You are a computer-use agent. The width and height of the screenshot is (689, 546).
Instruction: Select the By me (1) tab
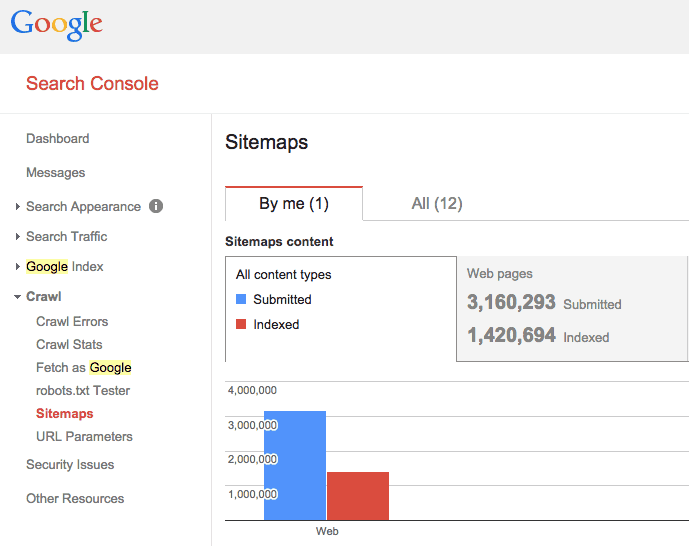(x=294, y=203)
